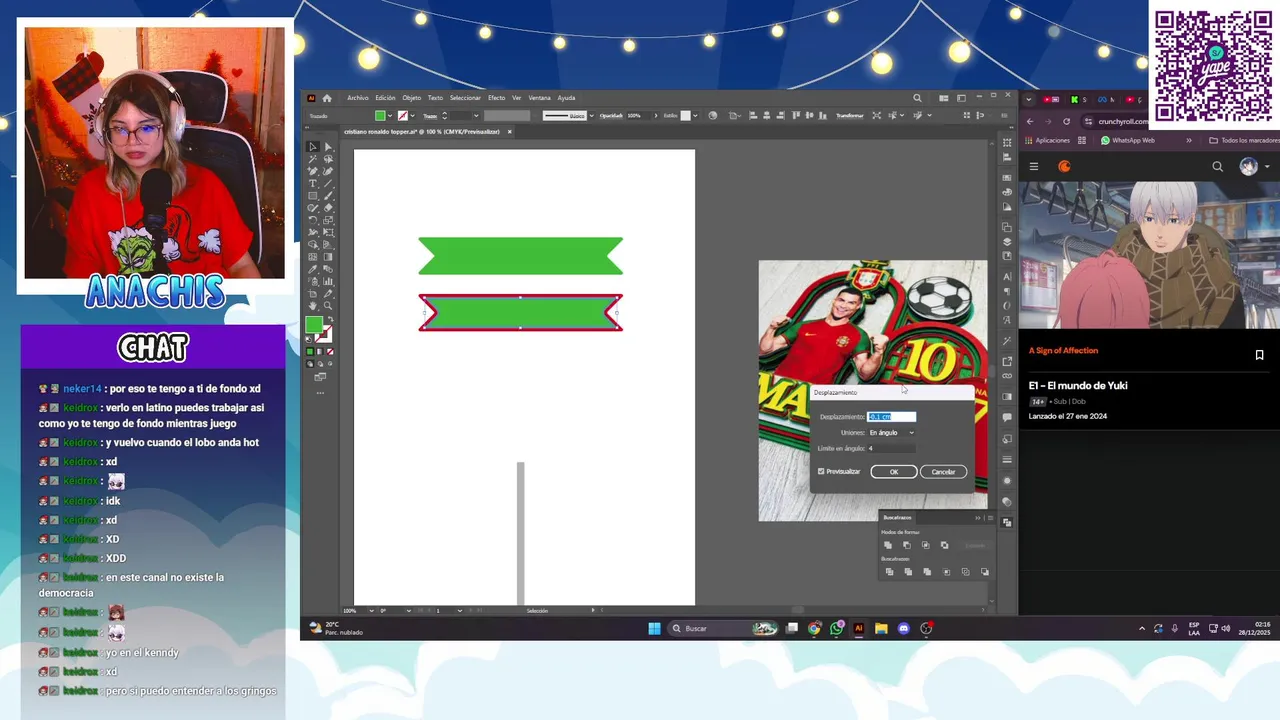
Task: Open the Edición menu
Action: pyautogui.click(x=385, y=98)
